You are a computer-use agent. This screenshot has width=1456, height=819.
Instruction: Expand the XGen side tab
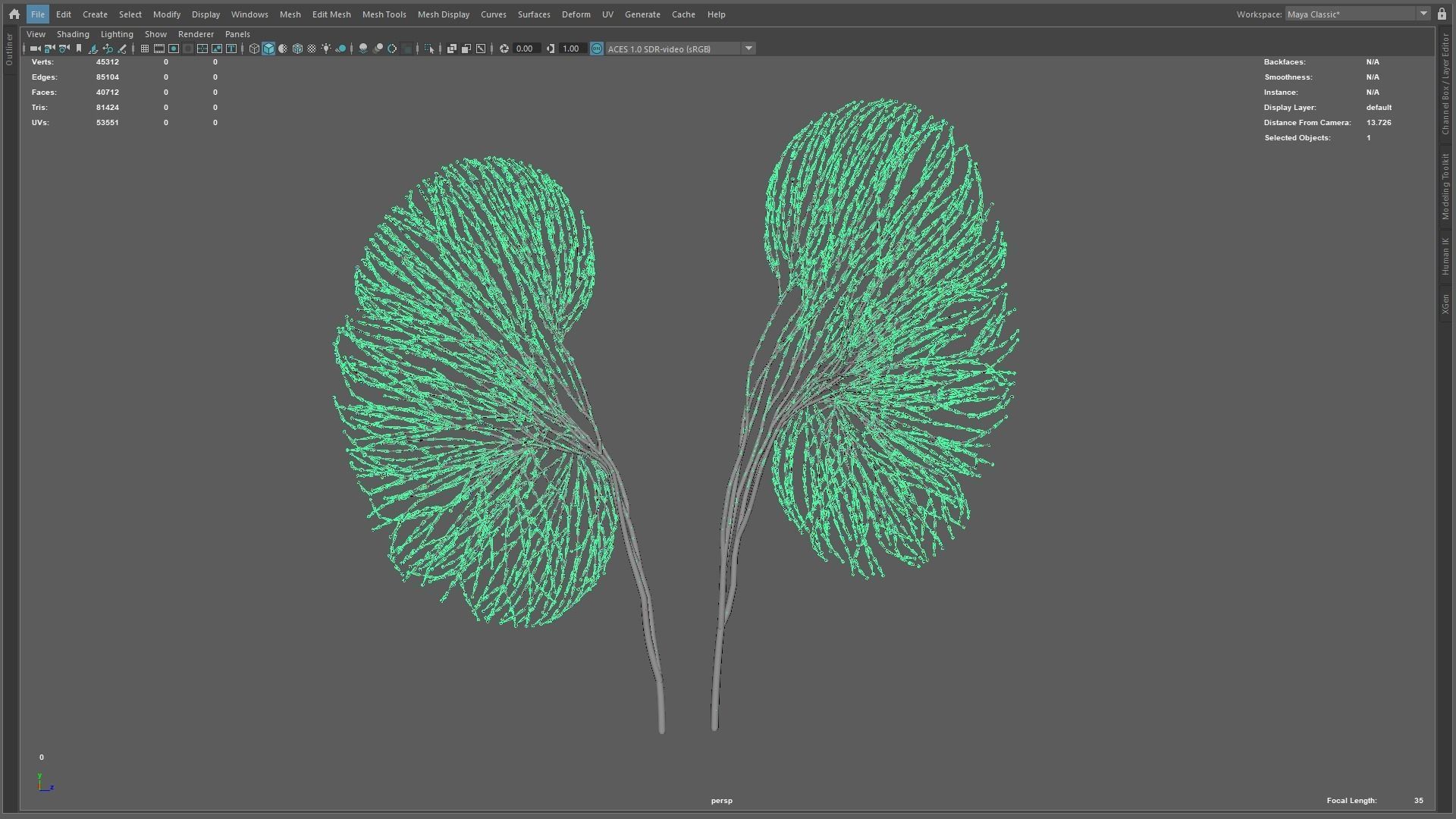(x=1445, y=304)
